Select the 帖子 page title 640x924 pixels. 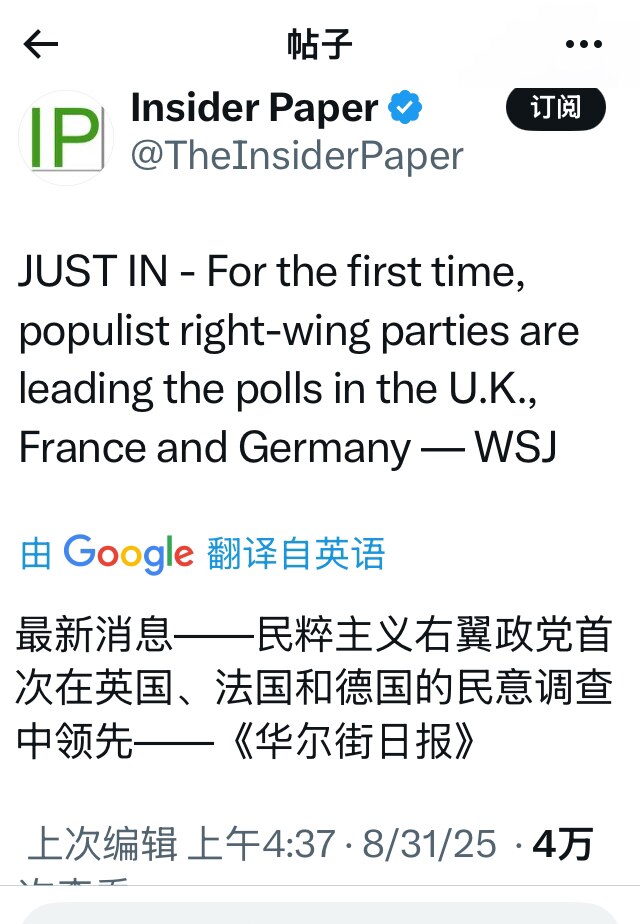[320, 44]
